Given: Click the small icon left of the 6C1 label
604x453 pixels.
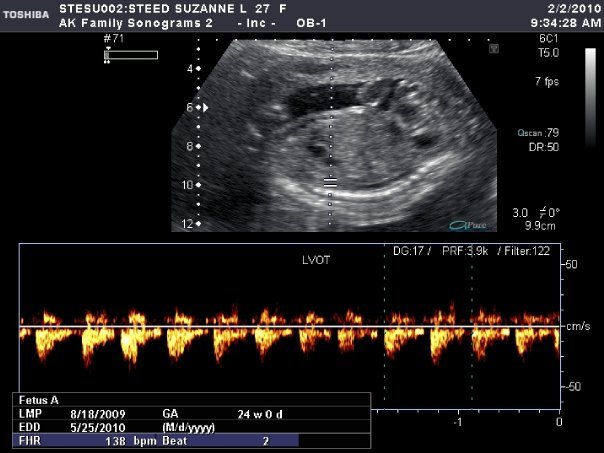Looking at the screenshot, I should [494, 49].
